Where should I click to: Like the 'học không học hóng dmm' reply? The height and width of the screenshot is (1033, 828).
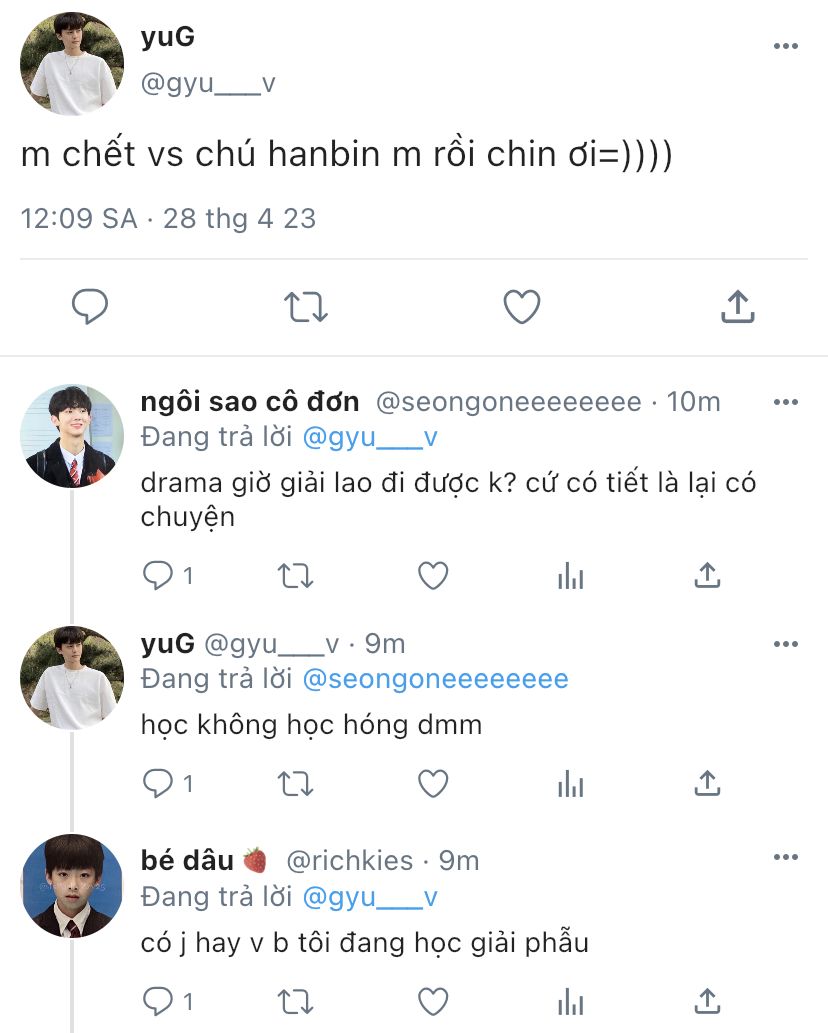click(433, 783)
